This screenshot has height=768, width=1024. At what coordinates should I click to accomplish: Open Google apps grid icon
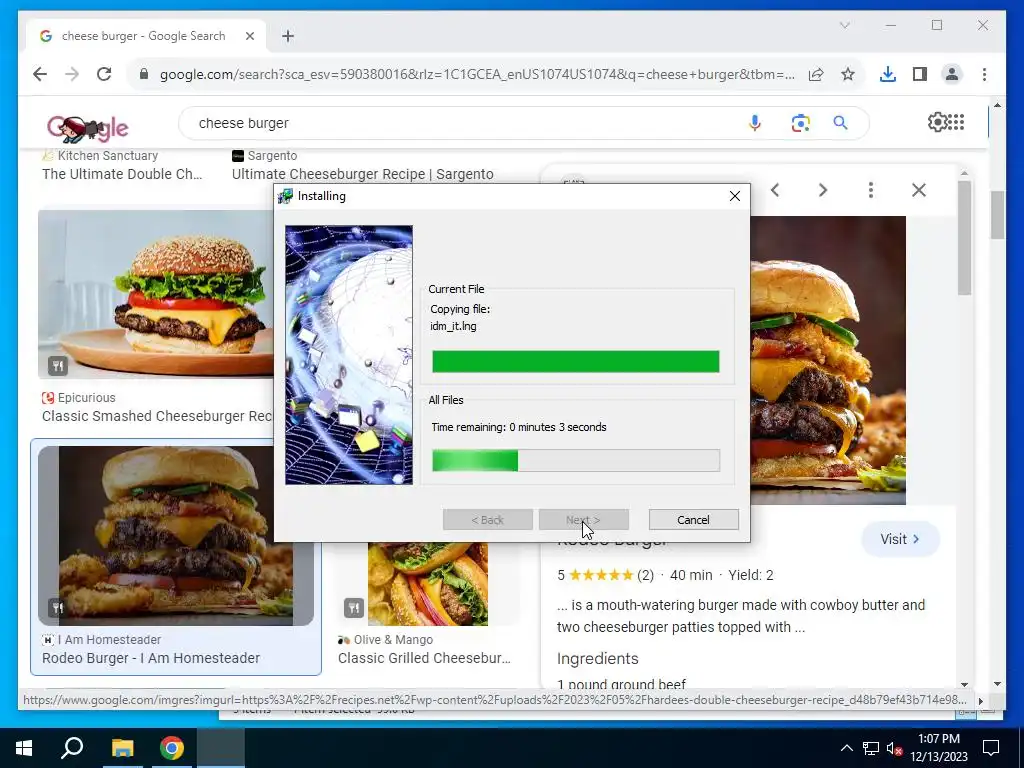tap(956, 122)
